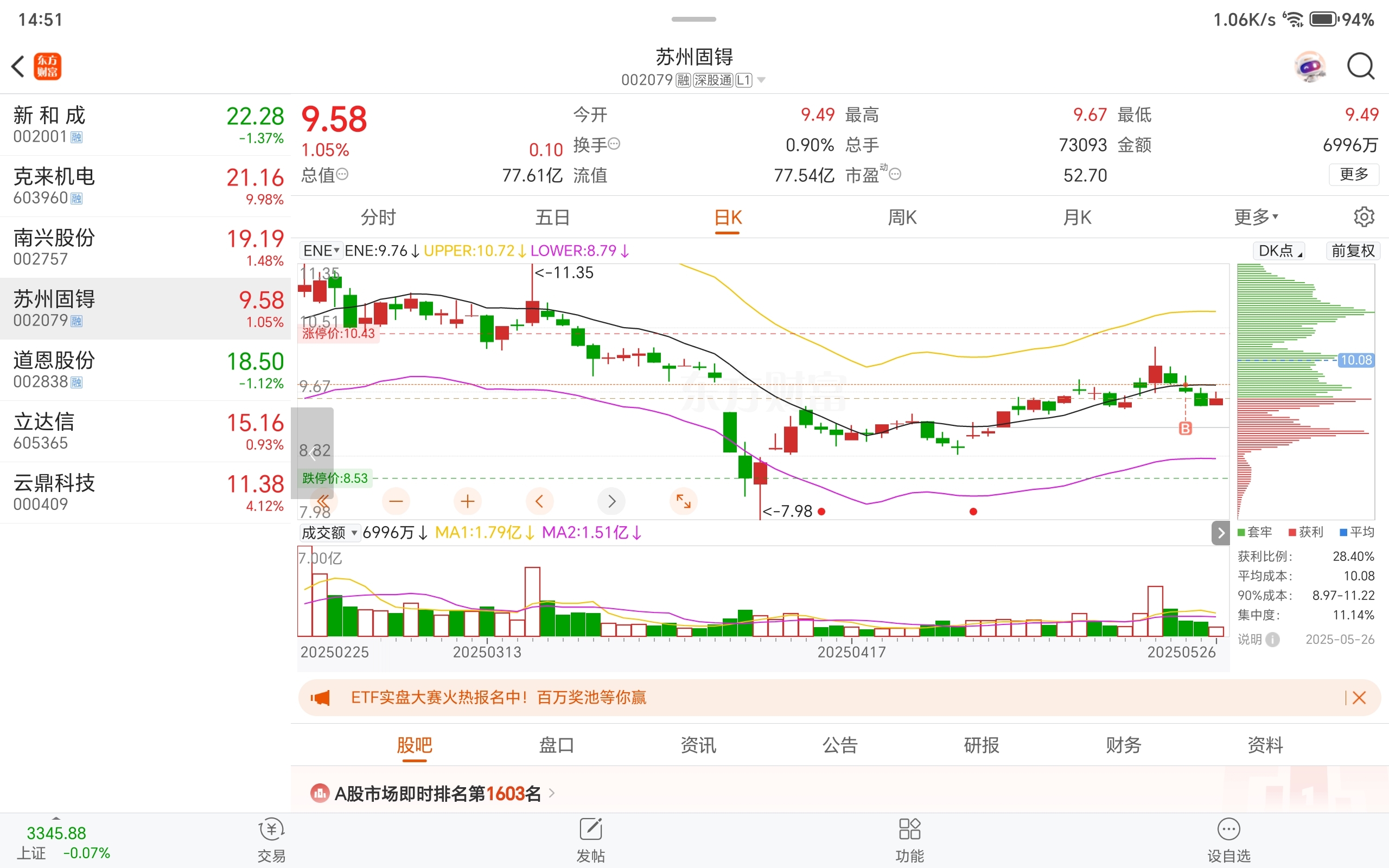
Task: Open the 上证 index 3345.88 ticker
Action: pyautogui.click(x=63, y=841)
